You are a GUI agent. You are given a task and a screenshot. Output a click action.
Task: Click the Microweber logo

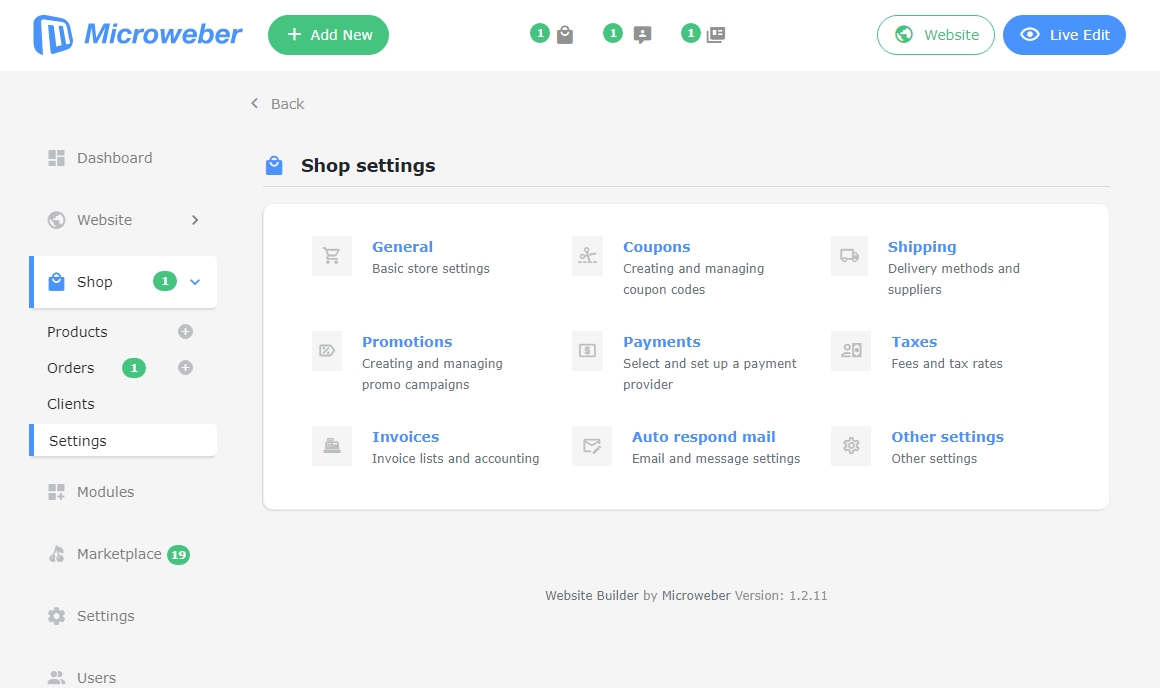click(x=138, y=35)
